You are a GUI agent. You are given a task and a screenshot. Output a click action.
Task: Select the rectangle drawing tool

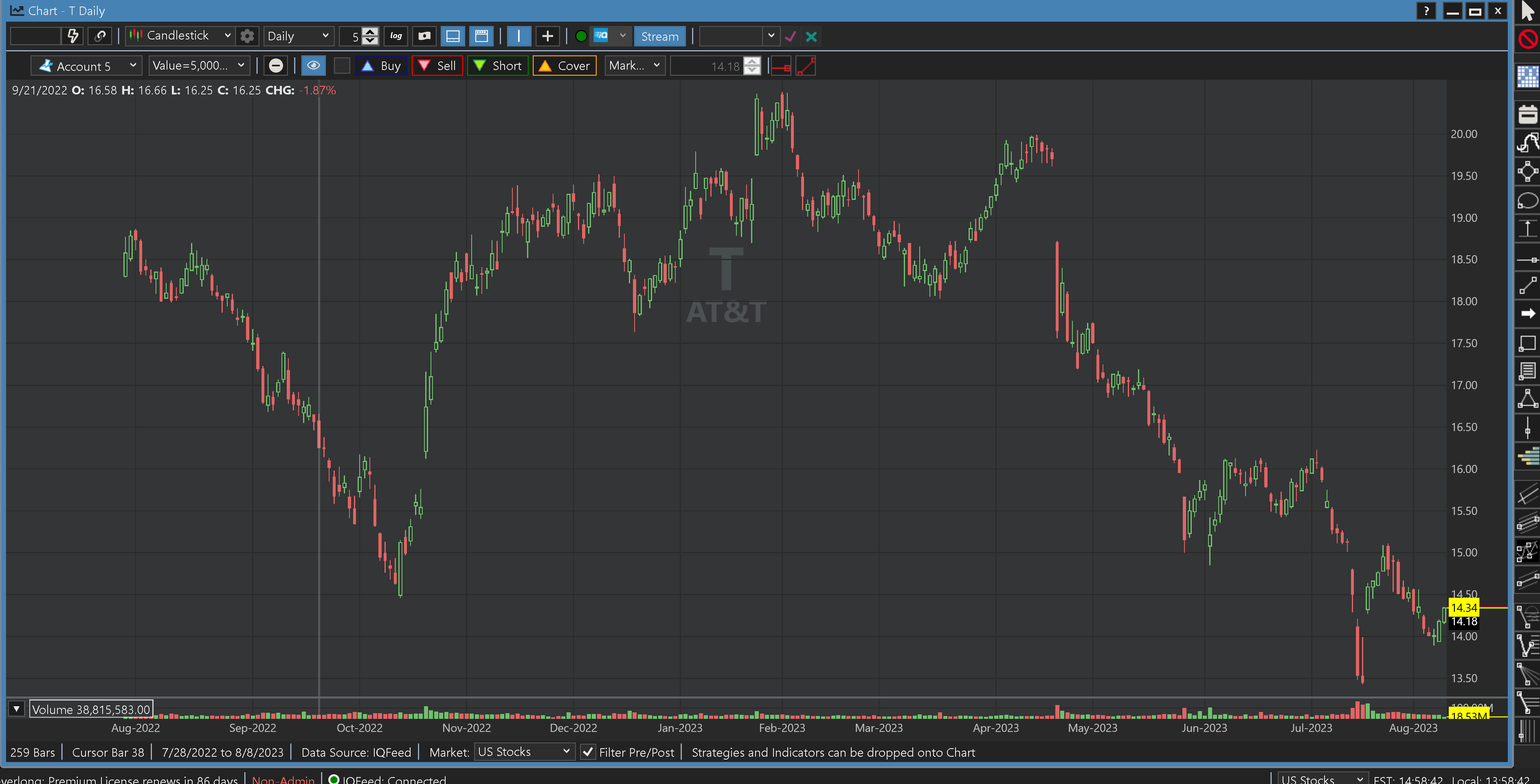1527,343
